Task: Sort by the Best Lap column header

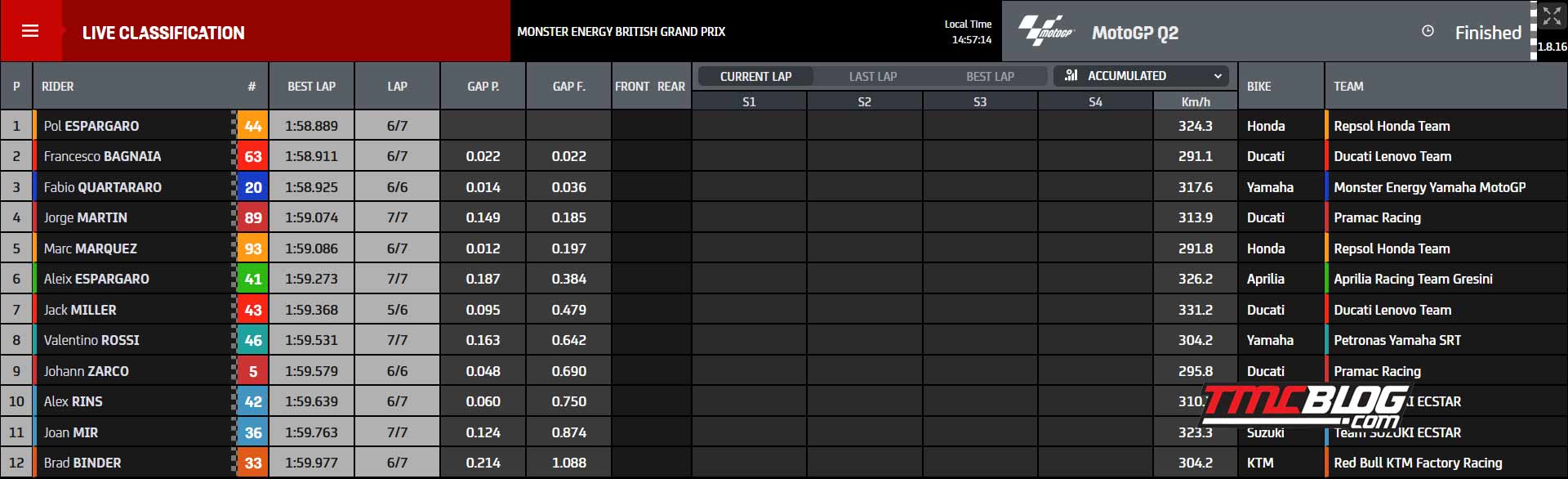Action: coord(312,86)
